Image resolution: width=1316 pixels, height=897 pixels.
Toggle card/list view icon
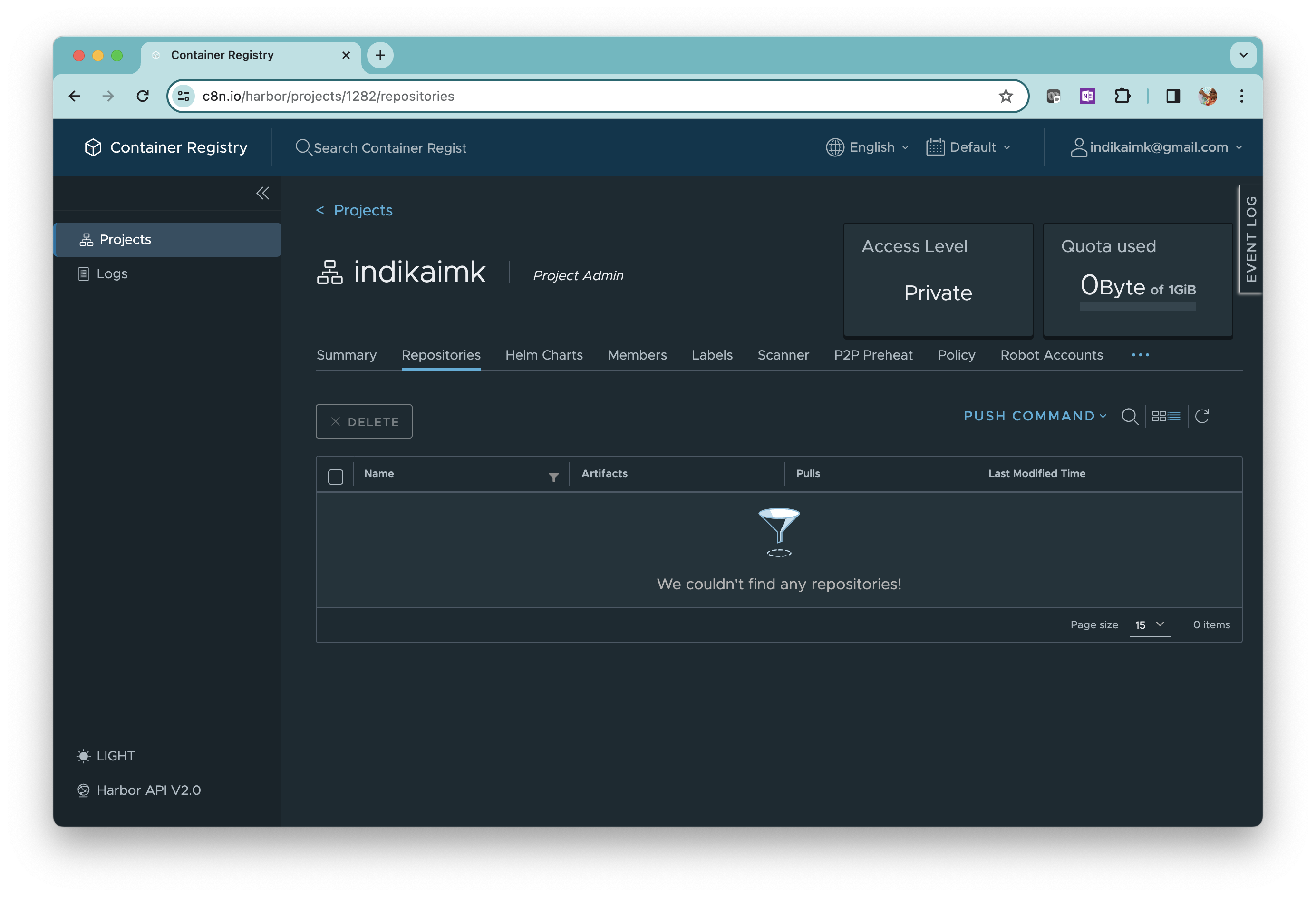pos(1166,417)
